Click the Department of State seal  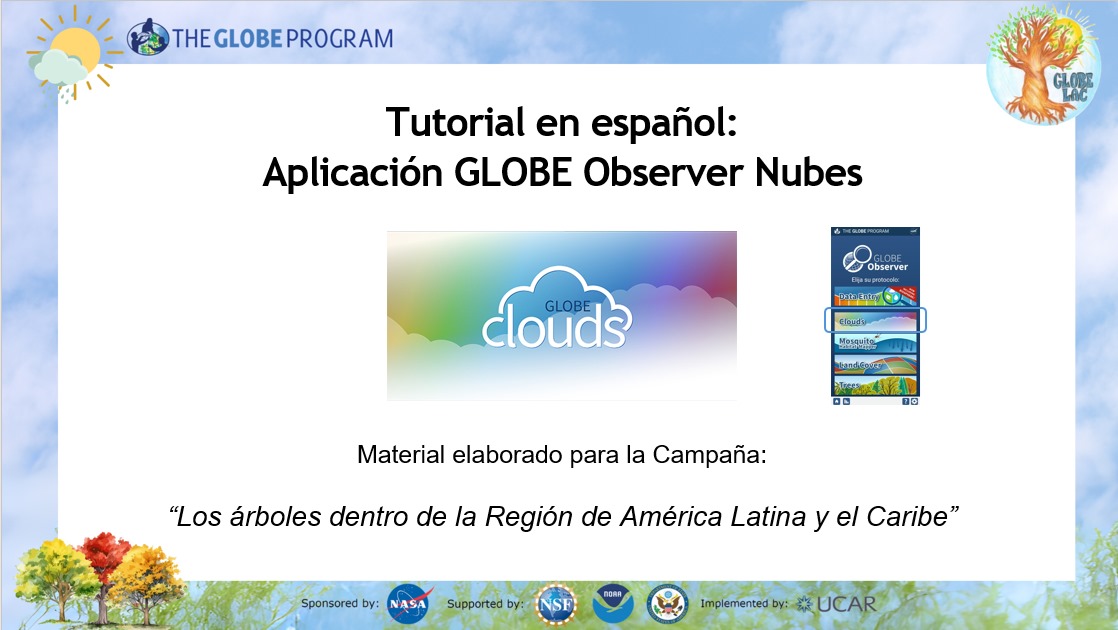(667, 604)
